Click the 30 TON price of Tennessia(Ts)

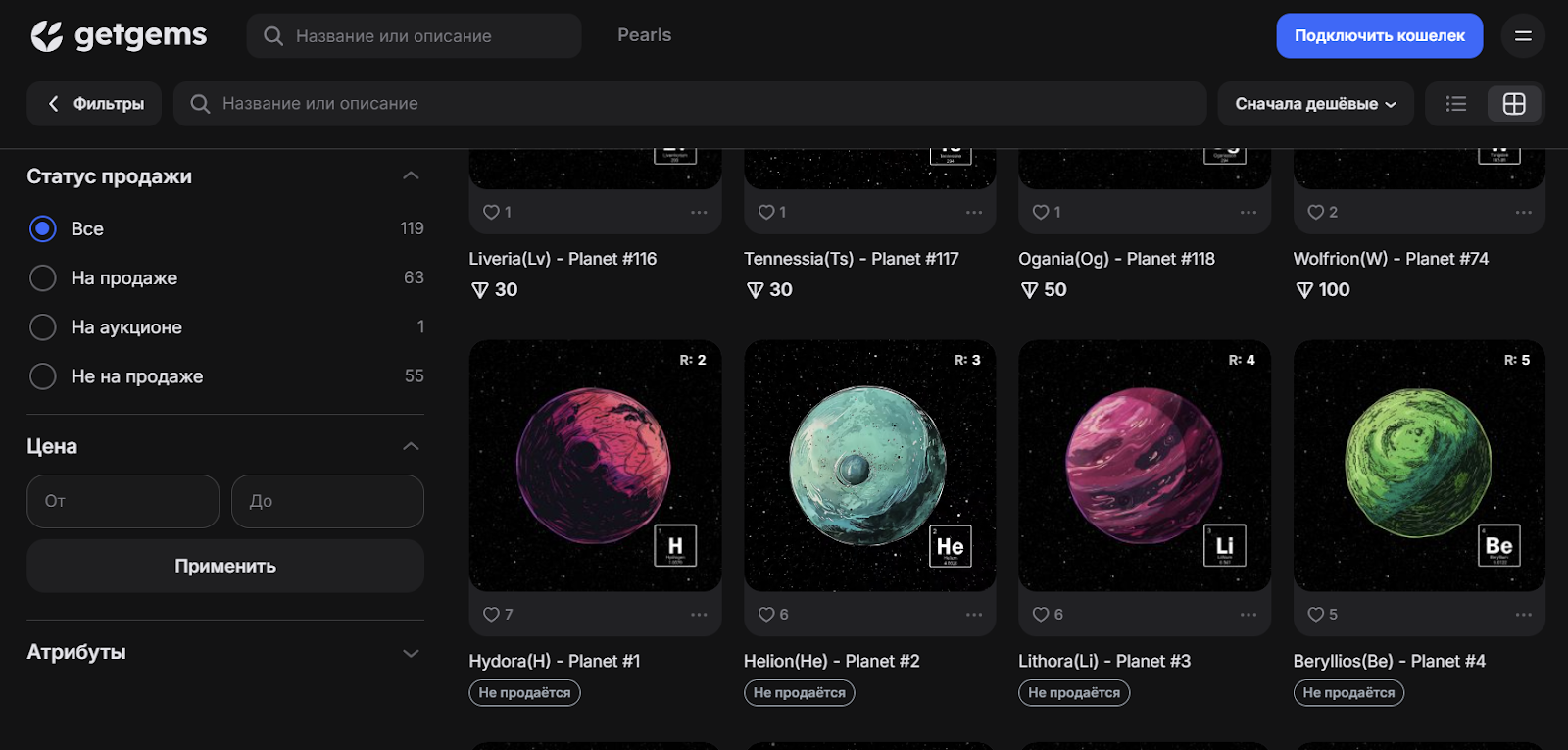(769, 290)
